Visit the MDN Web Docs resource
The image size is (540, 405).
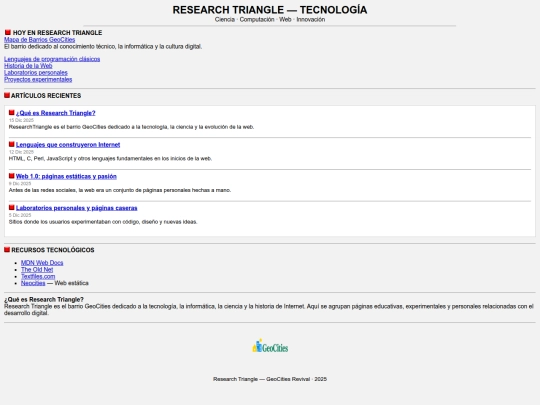(42, 263)
